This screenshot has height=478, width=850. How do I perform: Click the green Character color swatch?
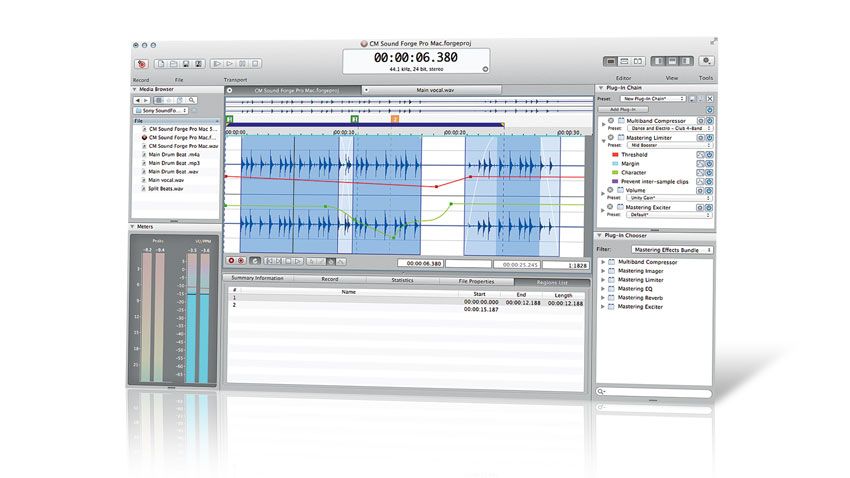point(615,172)
